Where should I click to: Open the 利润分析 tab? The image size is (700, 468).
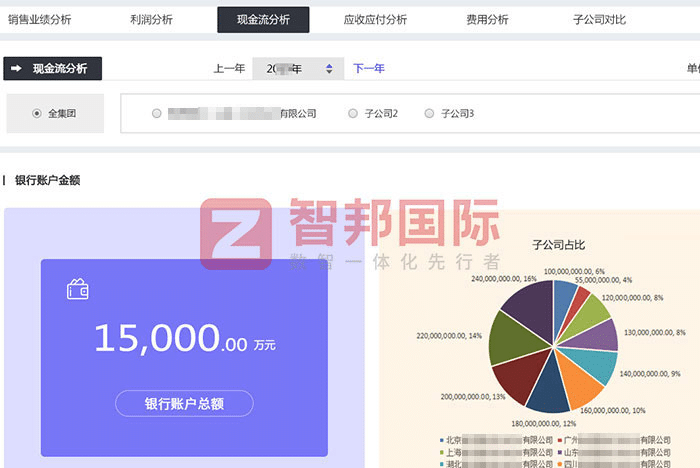151,19
